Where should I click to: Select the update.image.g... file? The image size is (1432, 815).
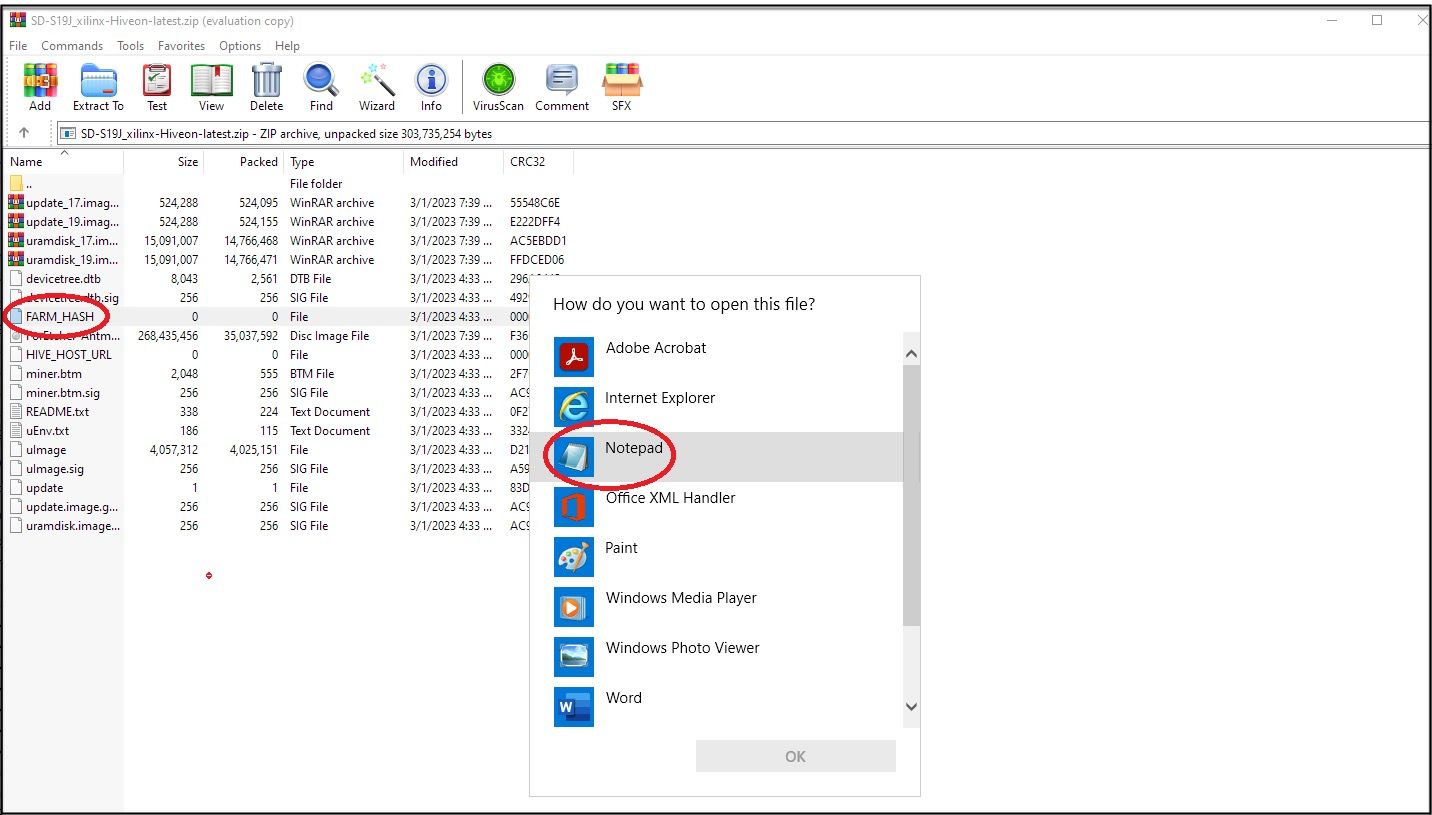pos(64,506)
